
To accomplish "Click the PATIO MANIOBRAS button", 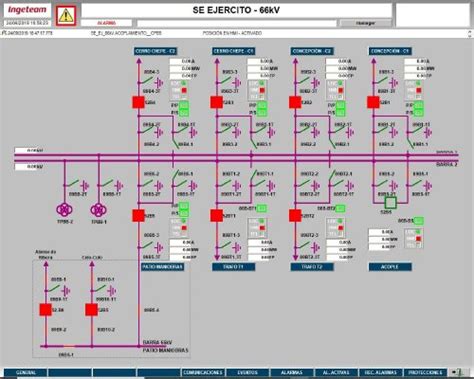I will [x=162, y=267].
